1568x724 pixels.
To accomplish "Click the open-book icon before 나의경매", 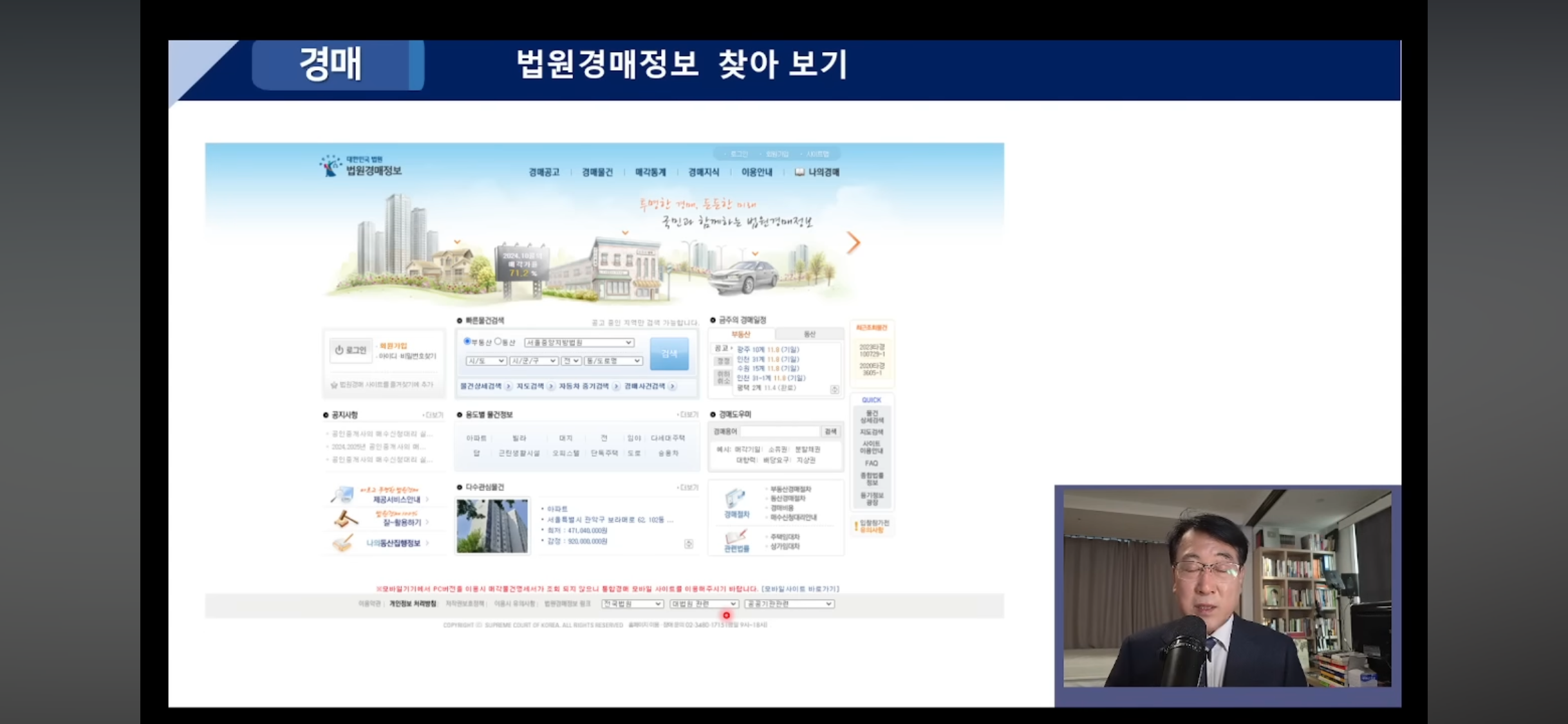I will (799, 172).
